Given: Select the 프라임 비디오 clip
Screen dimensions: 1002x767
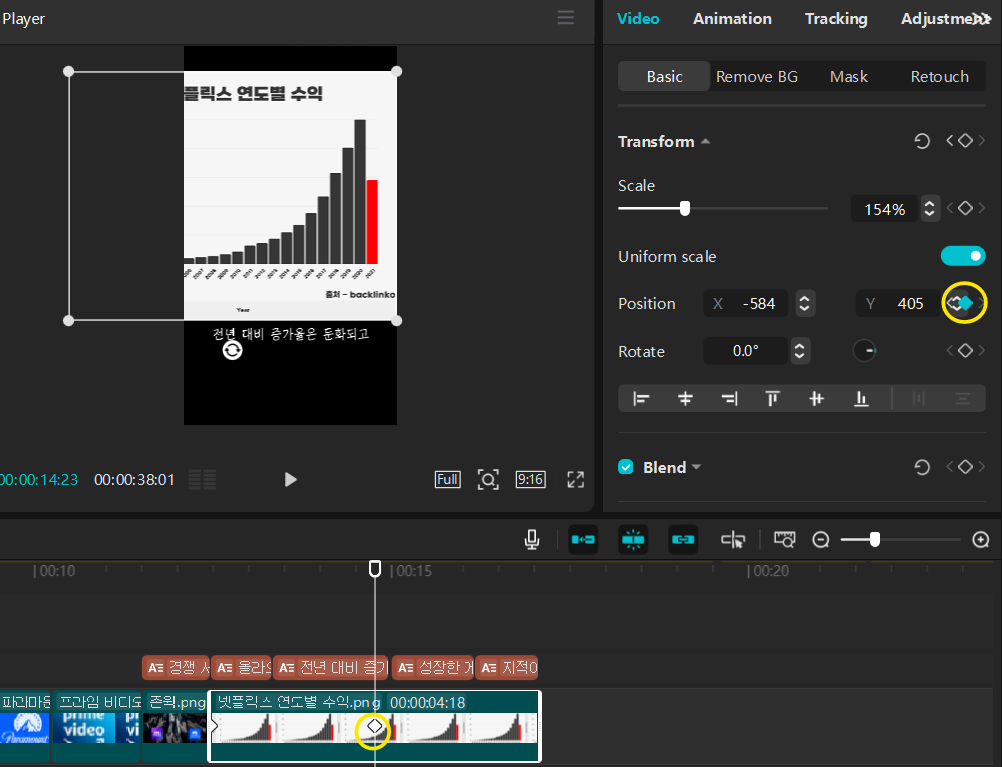Looking at the screenshot, I should tap(96, 725).
